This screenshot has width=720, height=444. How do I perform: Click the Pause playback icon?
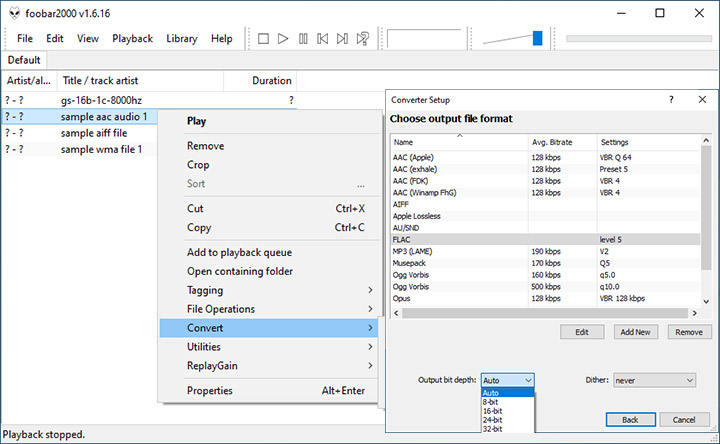[x=303, y=39]
